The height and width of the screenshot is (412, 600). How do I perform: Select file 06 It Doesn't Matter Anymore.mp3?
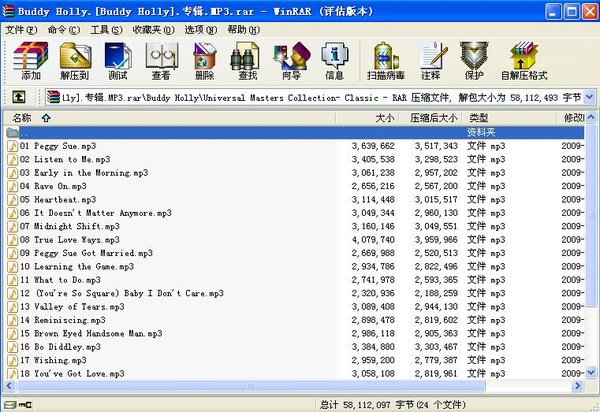(x=295, y=213)
